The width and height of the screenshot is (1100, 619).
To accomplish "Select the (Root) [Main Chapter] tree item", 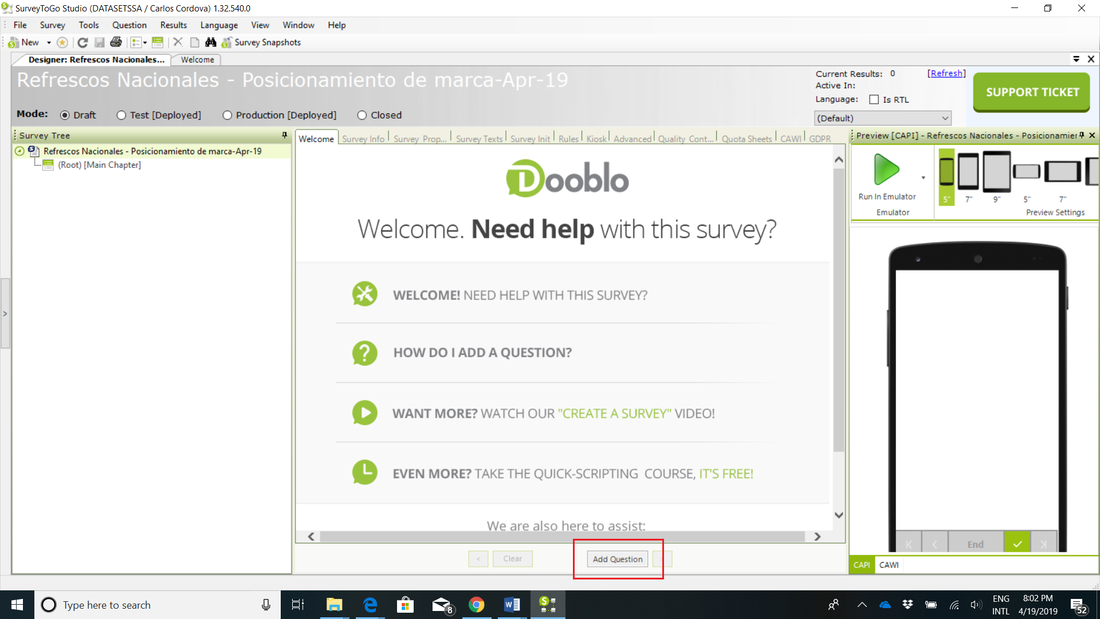I will click(99, 165).
